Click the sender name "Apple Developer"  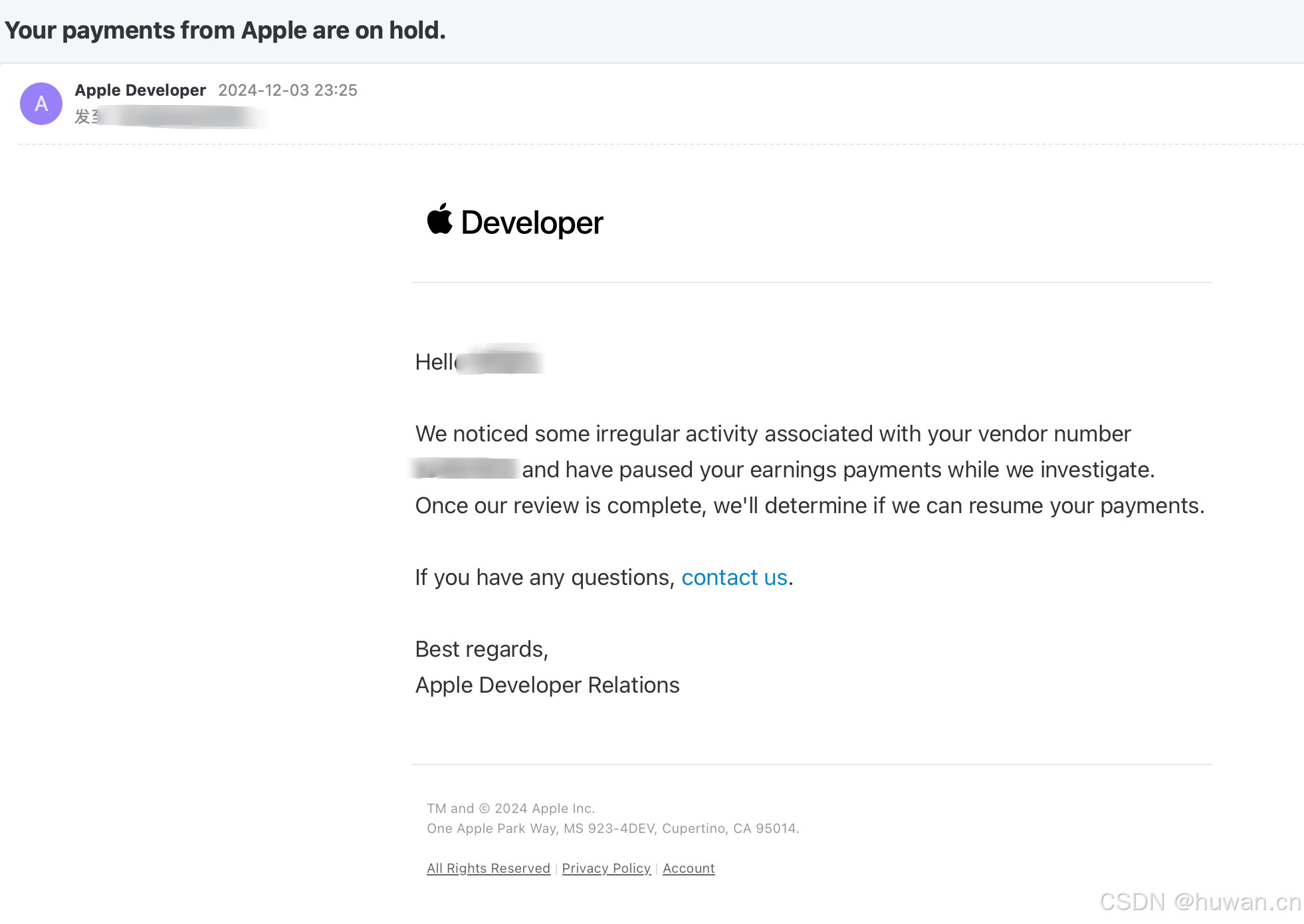(140, 90)
